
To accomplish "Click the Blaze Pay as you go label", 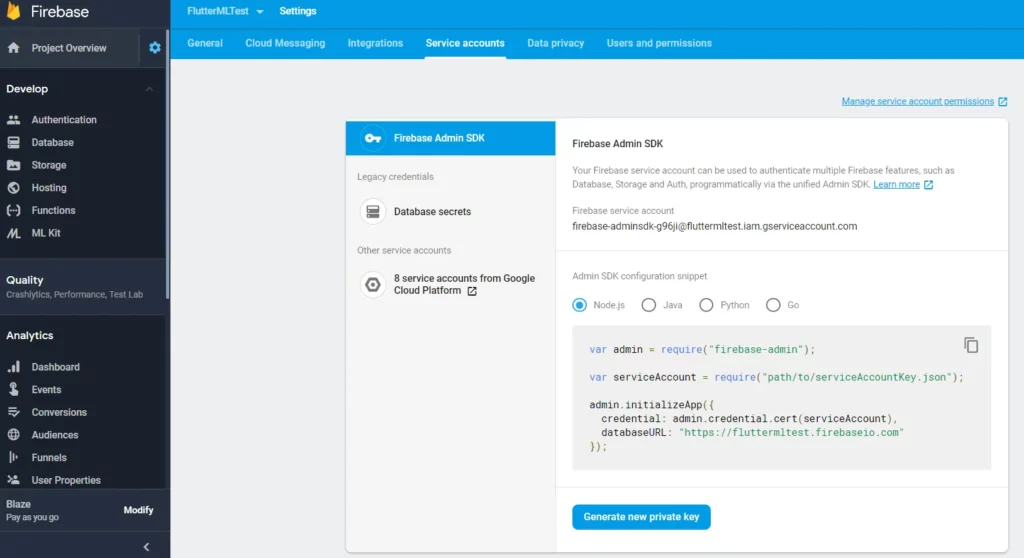I will (x=33, y=510).
